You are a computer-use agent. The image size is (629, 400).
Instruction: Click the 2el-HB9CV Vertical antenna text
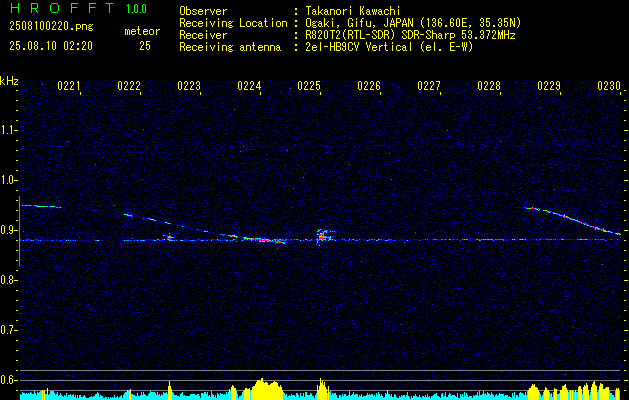coord(389,47)
